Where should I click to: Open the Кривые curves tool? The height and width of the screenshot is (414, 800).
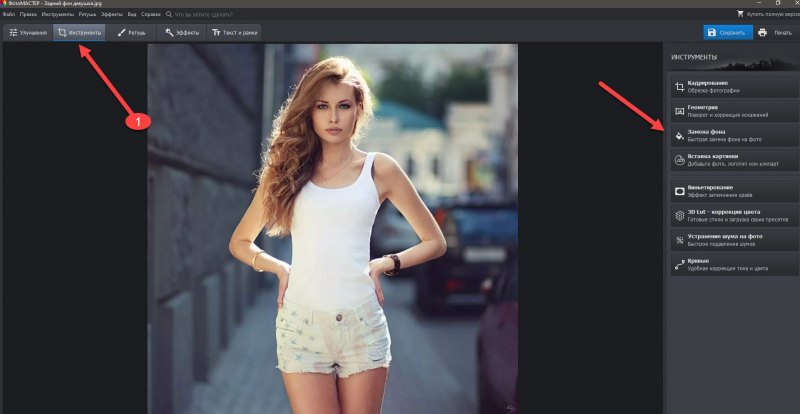tap(735, 264)
